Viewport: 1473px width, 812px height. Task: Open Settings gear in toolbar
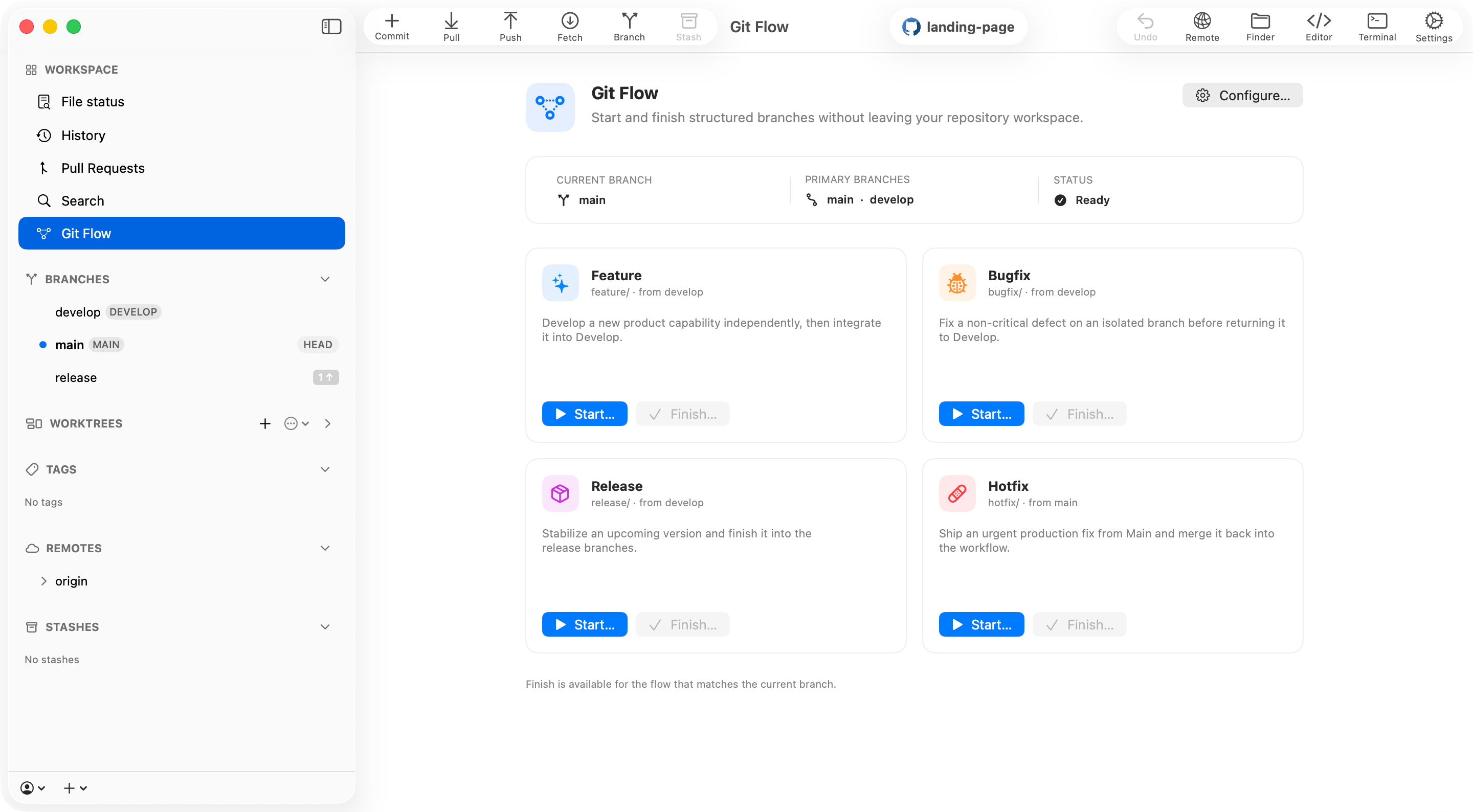click(1434, 27)
